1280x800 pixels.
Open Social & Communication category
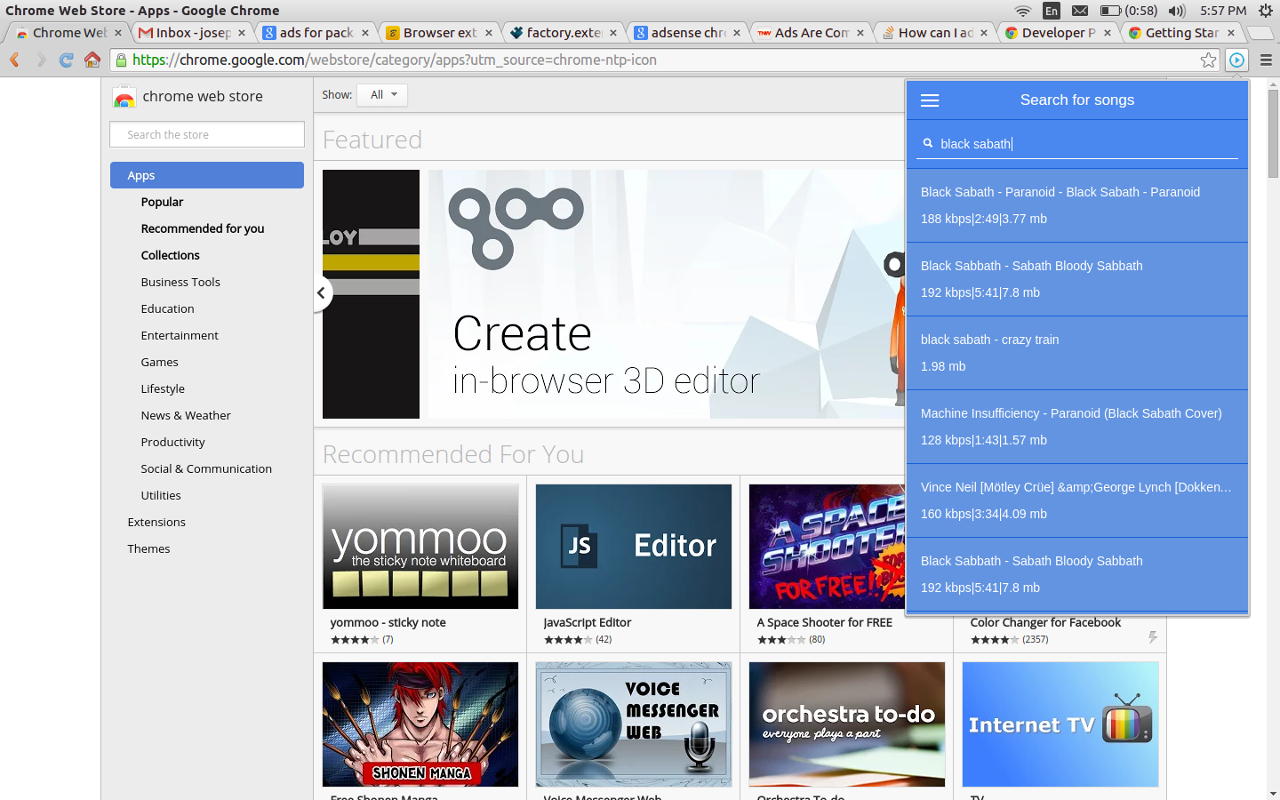click(206, 469)
